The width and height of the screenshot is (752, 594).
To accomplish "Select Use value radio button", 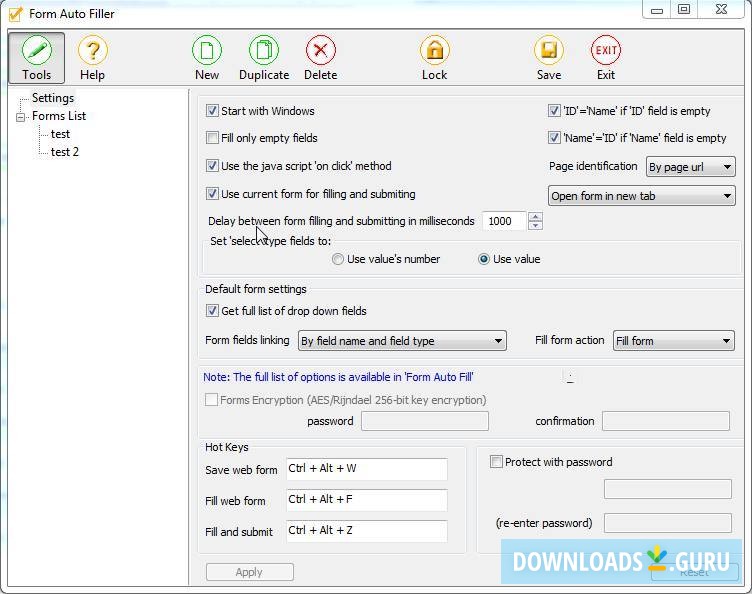I will [483, 259].
